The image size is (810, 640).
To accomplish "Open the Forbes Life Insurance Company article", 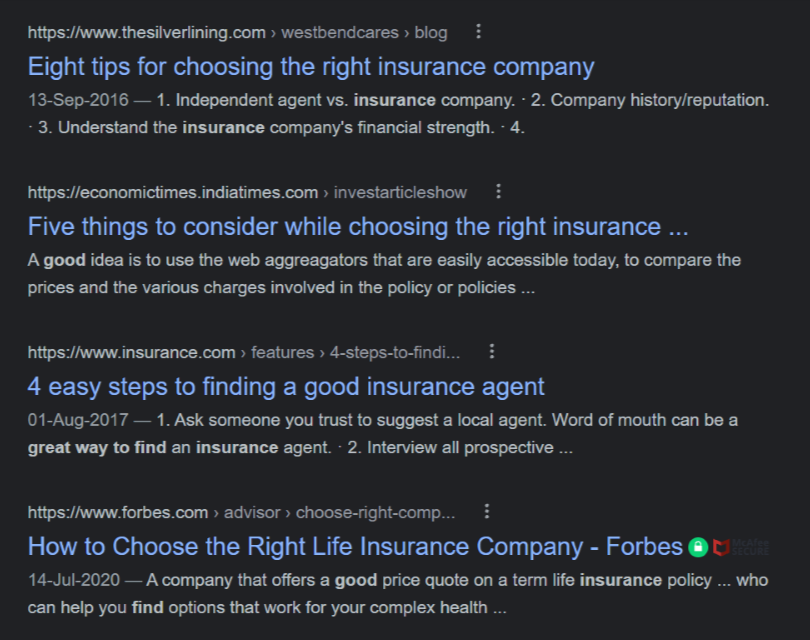I will coord(355,547).
